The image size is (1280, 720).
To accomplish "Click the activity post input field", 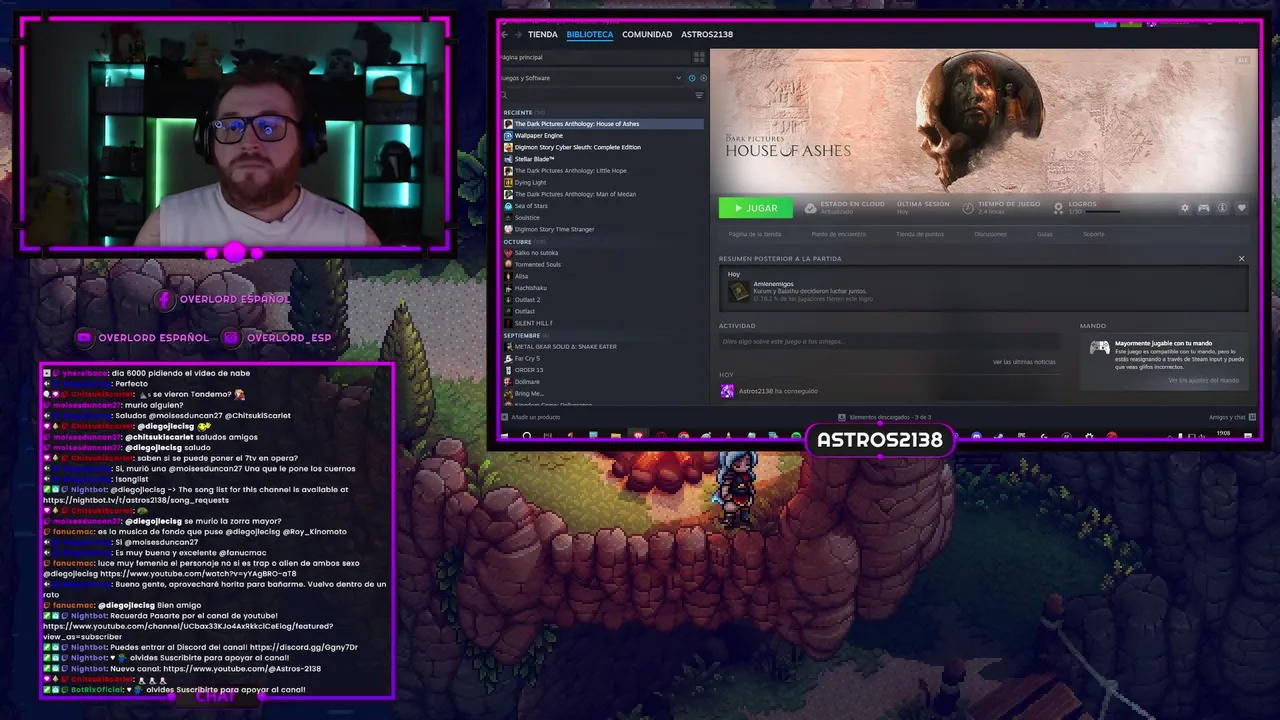I will click(888, 341).
